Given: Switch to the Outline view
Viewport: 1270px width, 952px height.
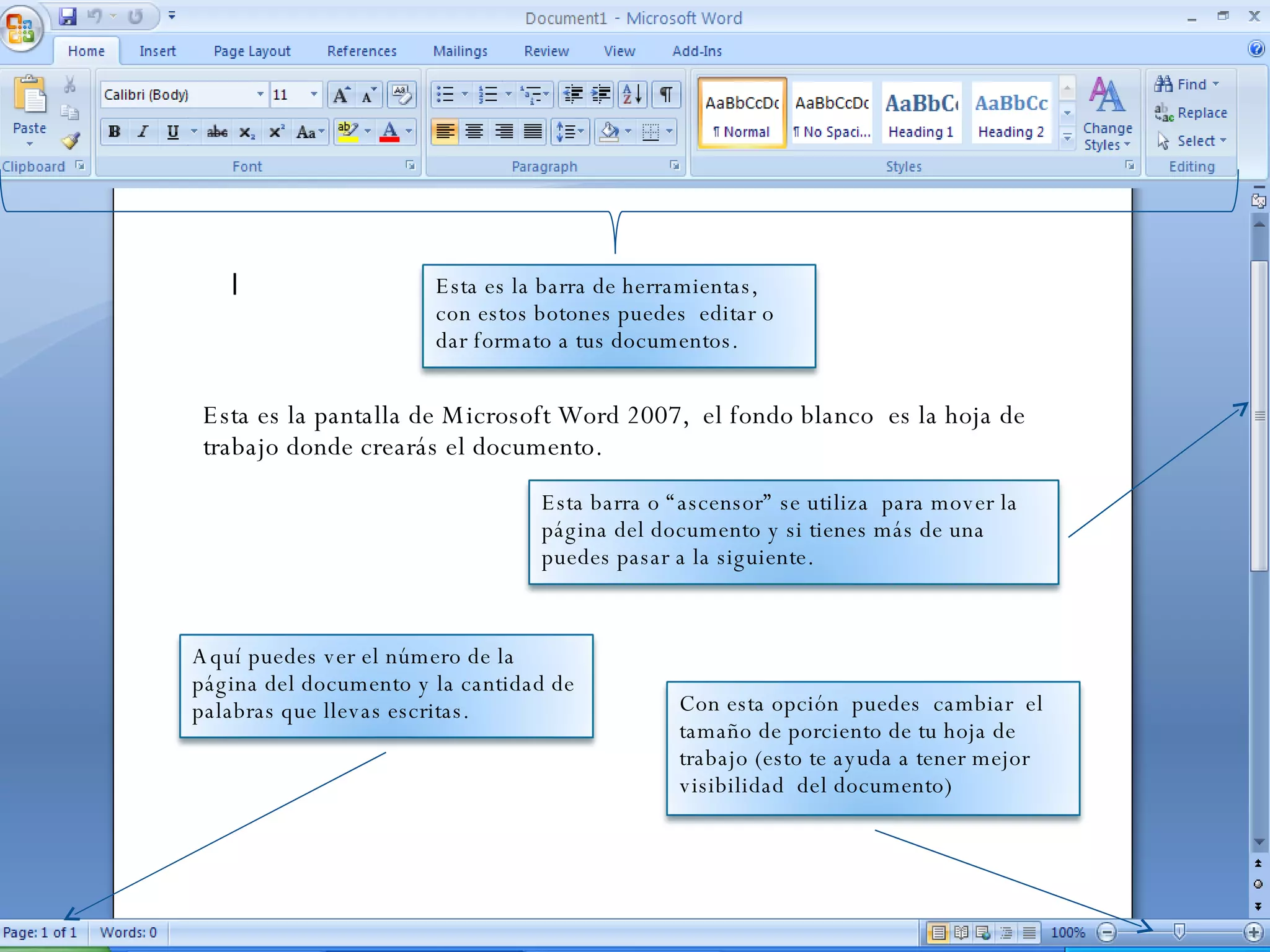Looking at the screenshot, I should point(1006,932).
